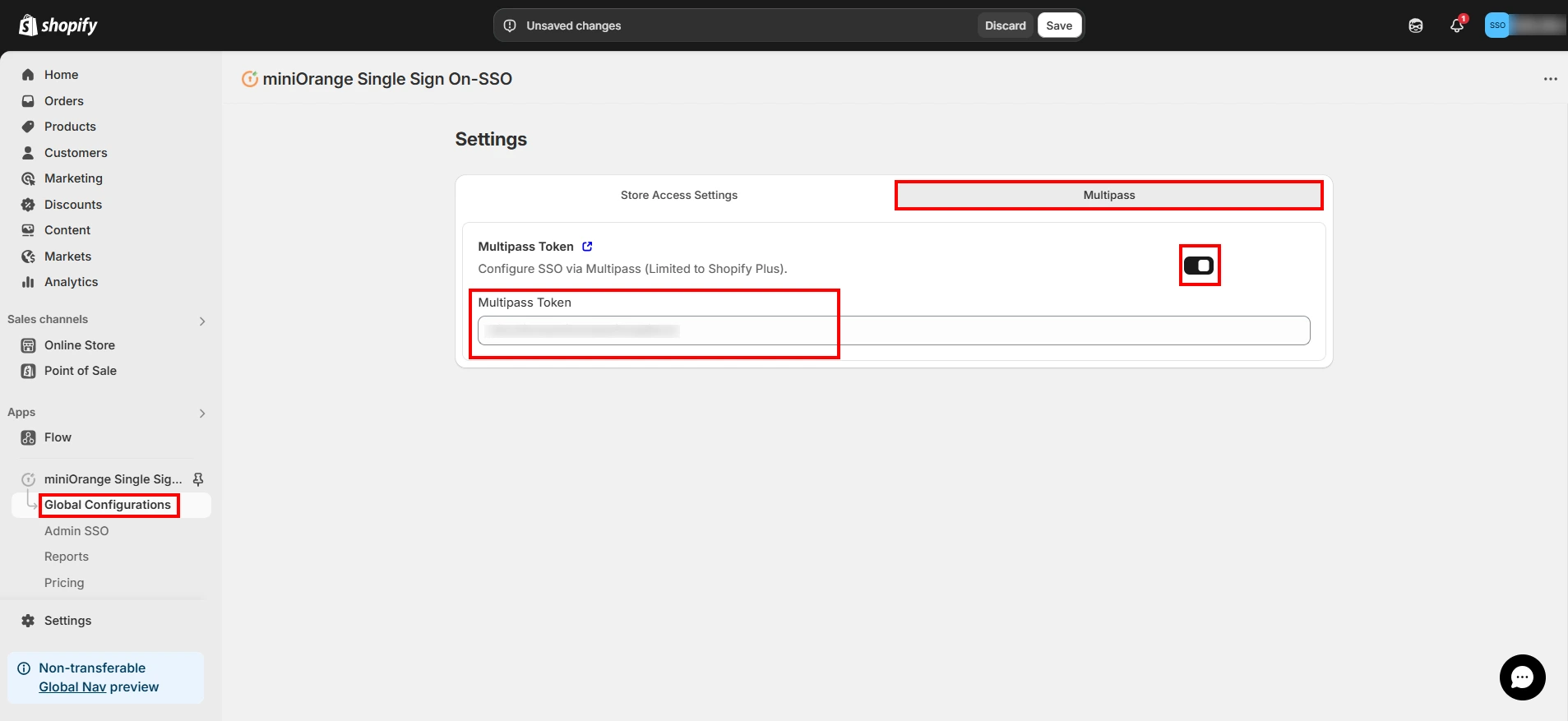Click 'Configure SSO via Multipass' description text

pos(632,269)
